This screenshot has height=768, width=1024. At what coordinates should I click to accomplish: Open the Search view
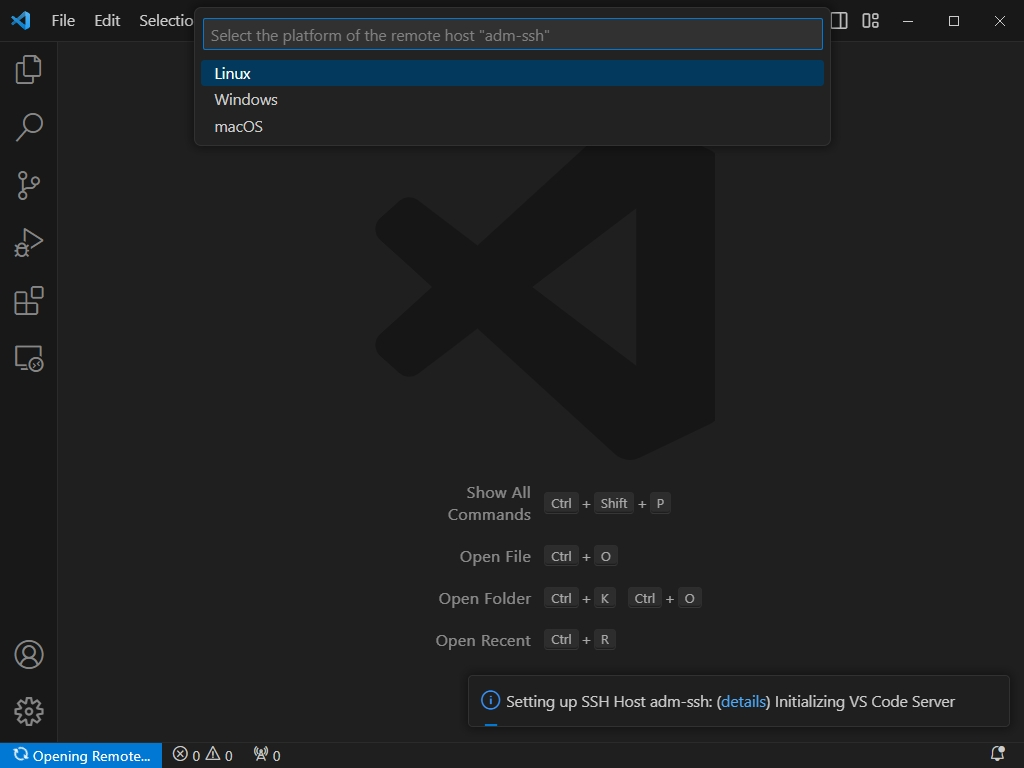[28, 127]
